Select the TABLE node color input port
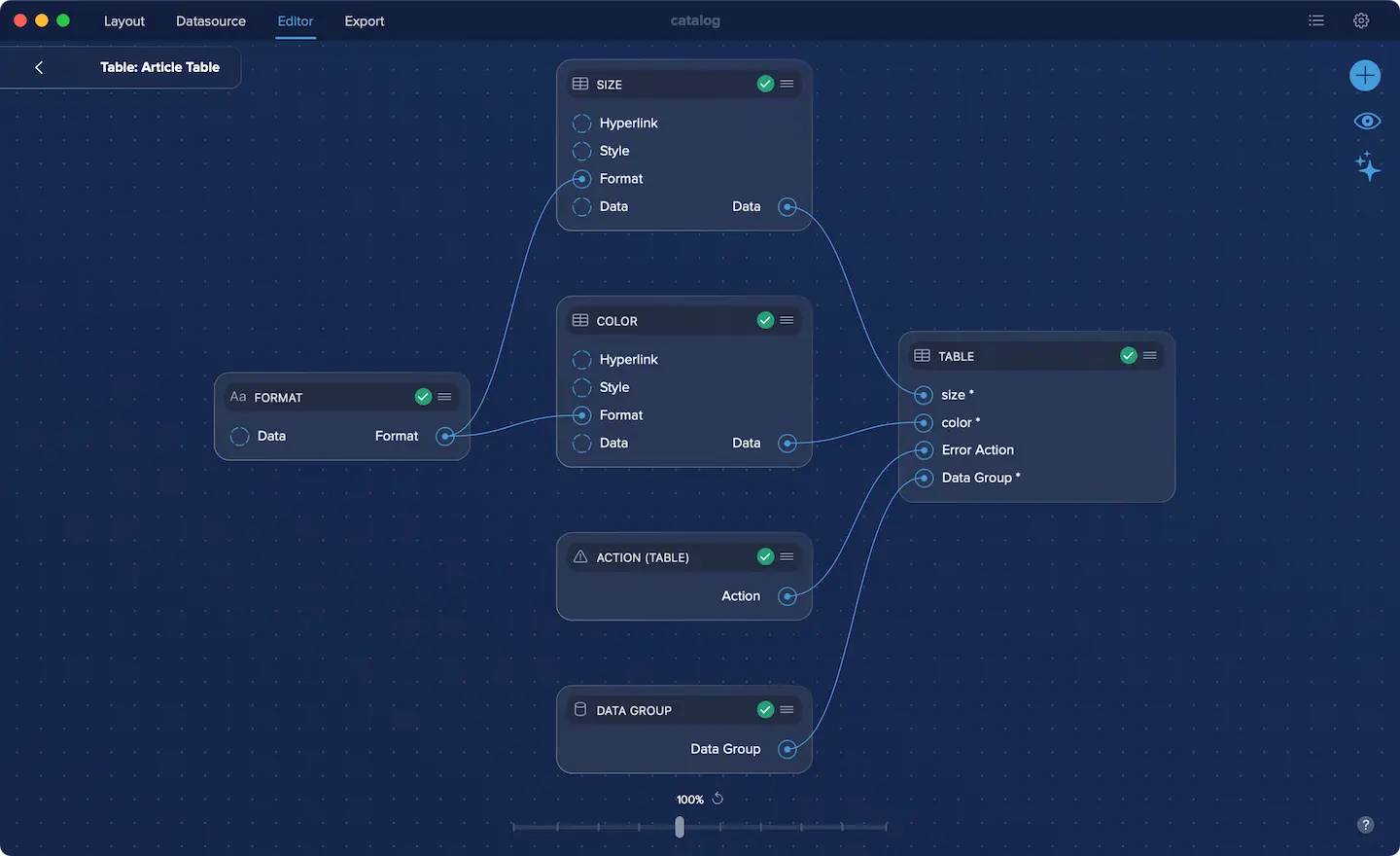 tap(924, 422)
